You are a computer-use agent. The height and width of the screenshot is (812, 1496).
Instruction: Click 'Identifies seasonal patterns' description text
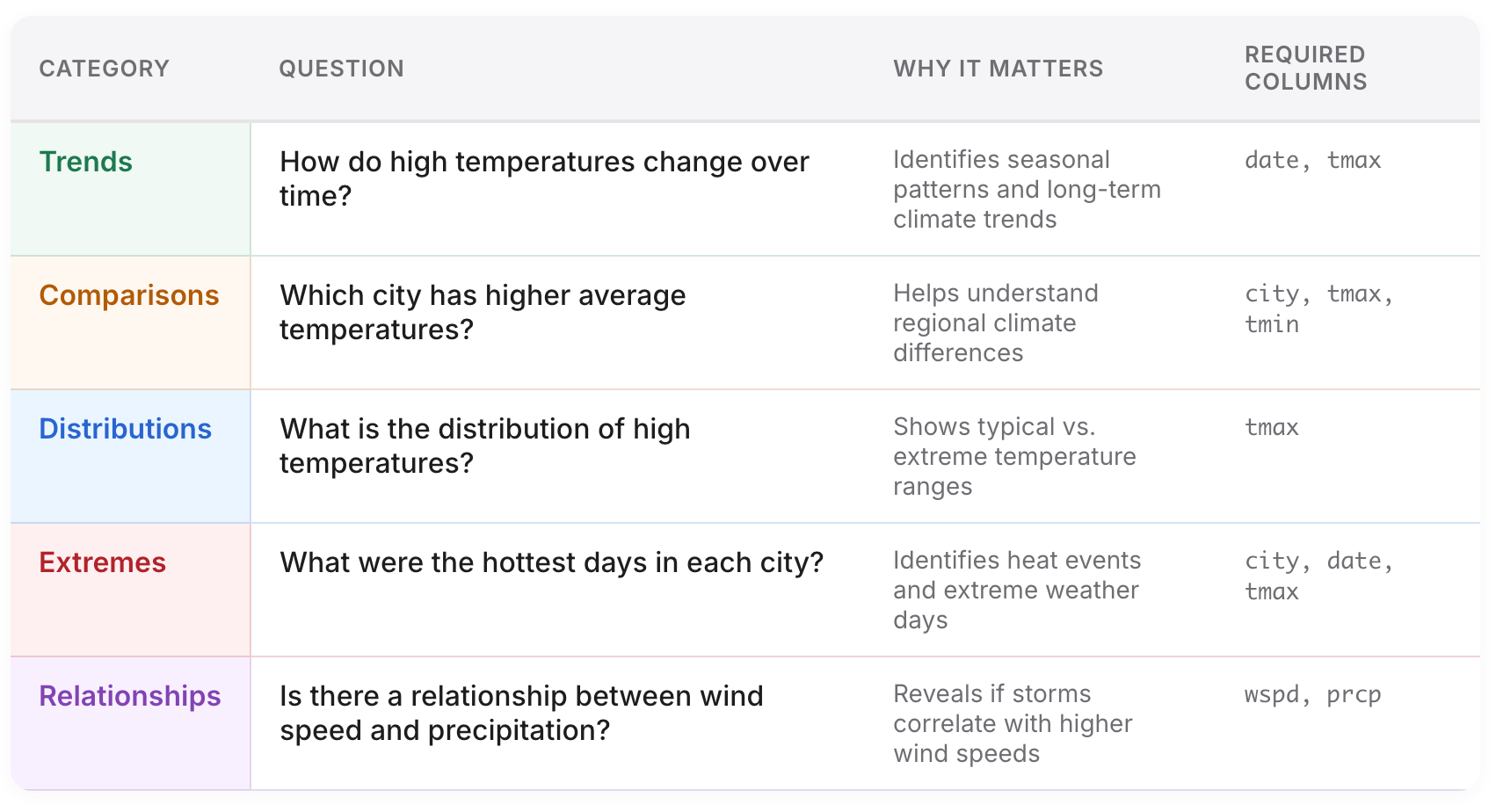tap(1026, 189)
